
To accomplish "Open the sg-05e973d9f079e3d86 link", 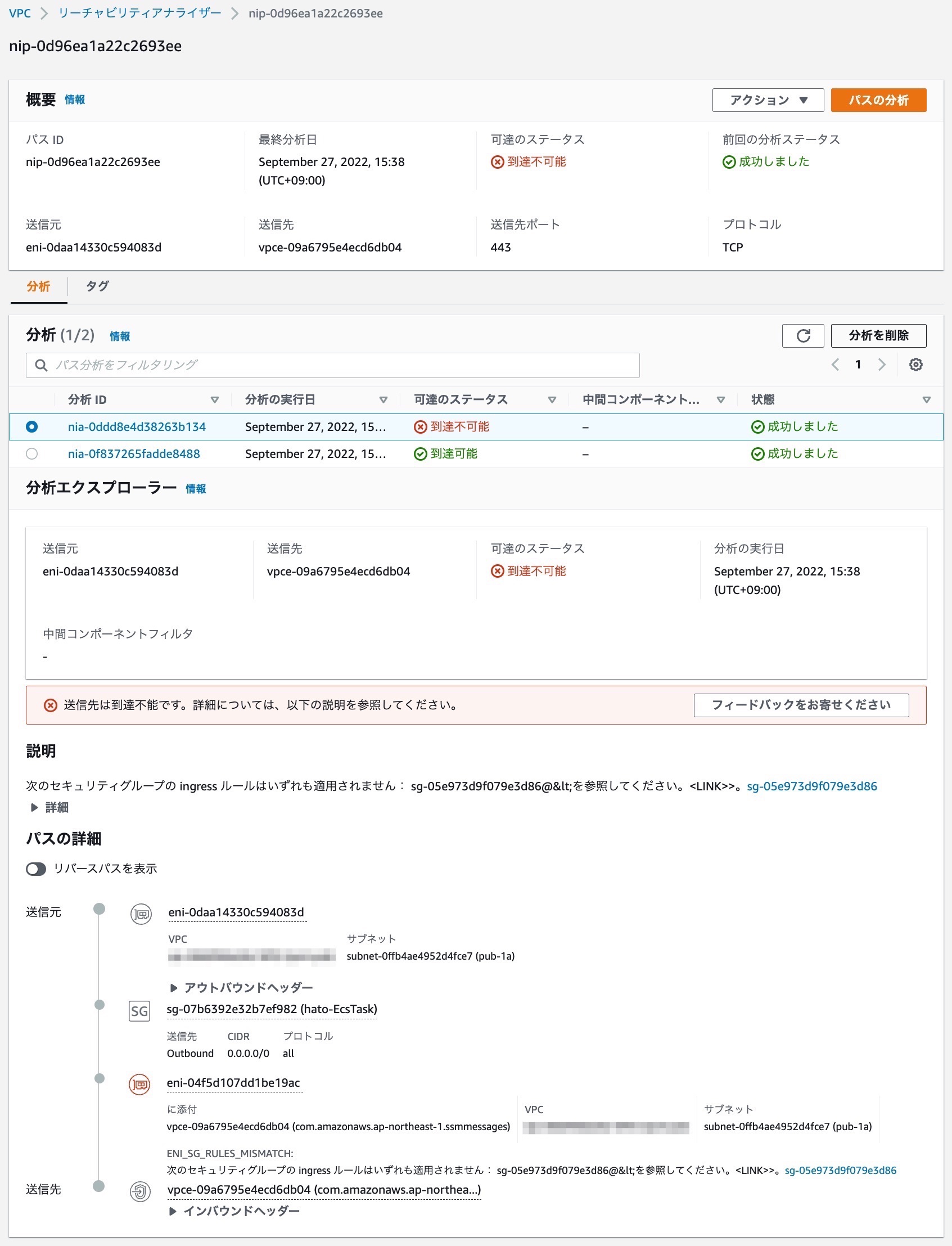I will coord(812,785).
